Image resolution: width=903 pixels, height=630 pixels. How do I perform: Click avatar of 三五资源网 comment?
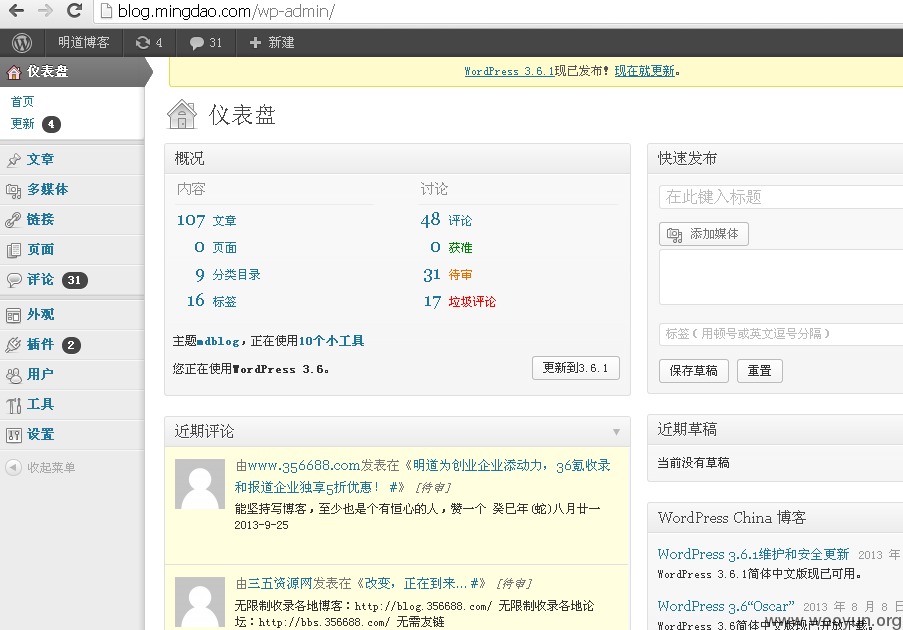point(200,602)
